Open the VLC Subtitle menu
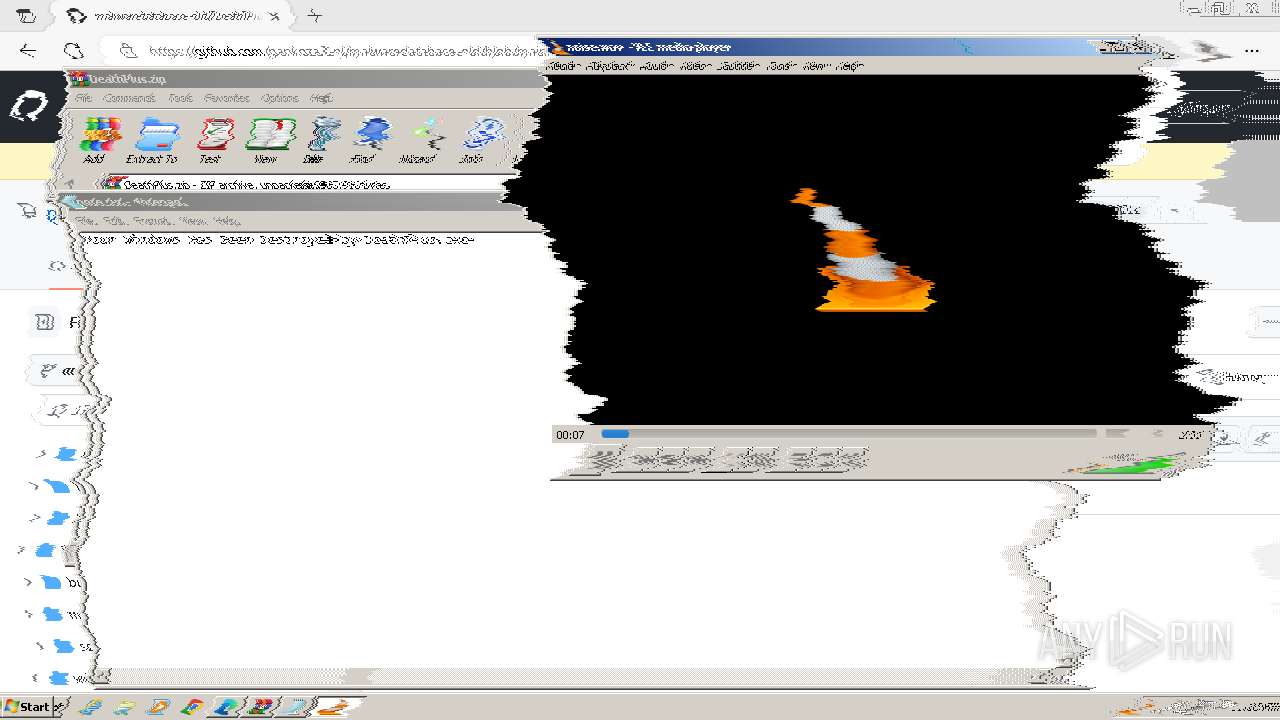The height and width of the screenshot is (720, 1280). pos(739,66)
